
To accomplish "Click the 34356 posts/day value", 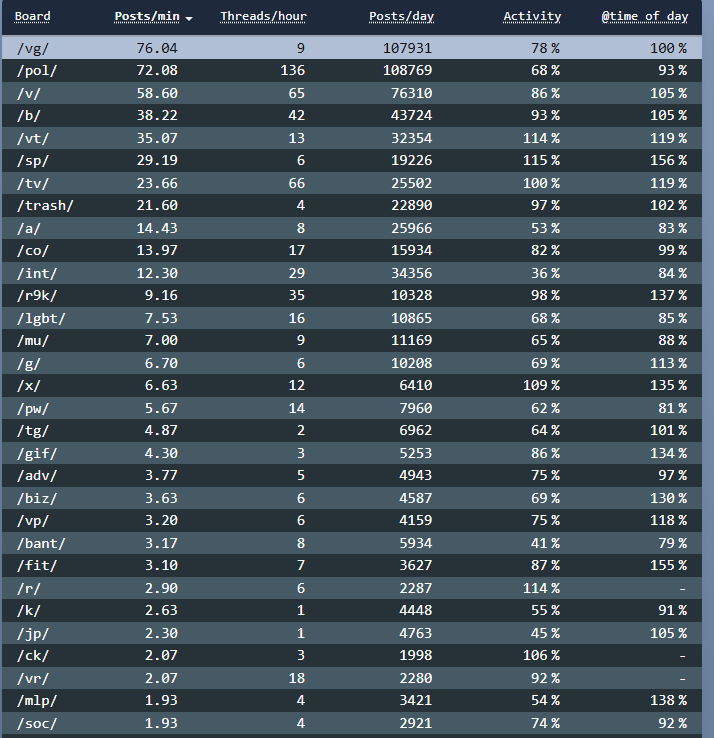I will click(x=411, y=273).
